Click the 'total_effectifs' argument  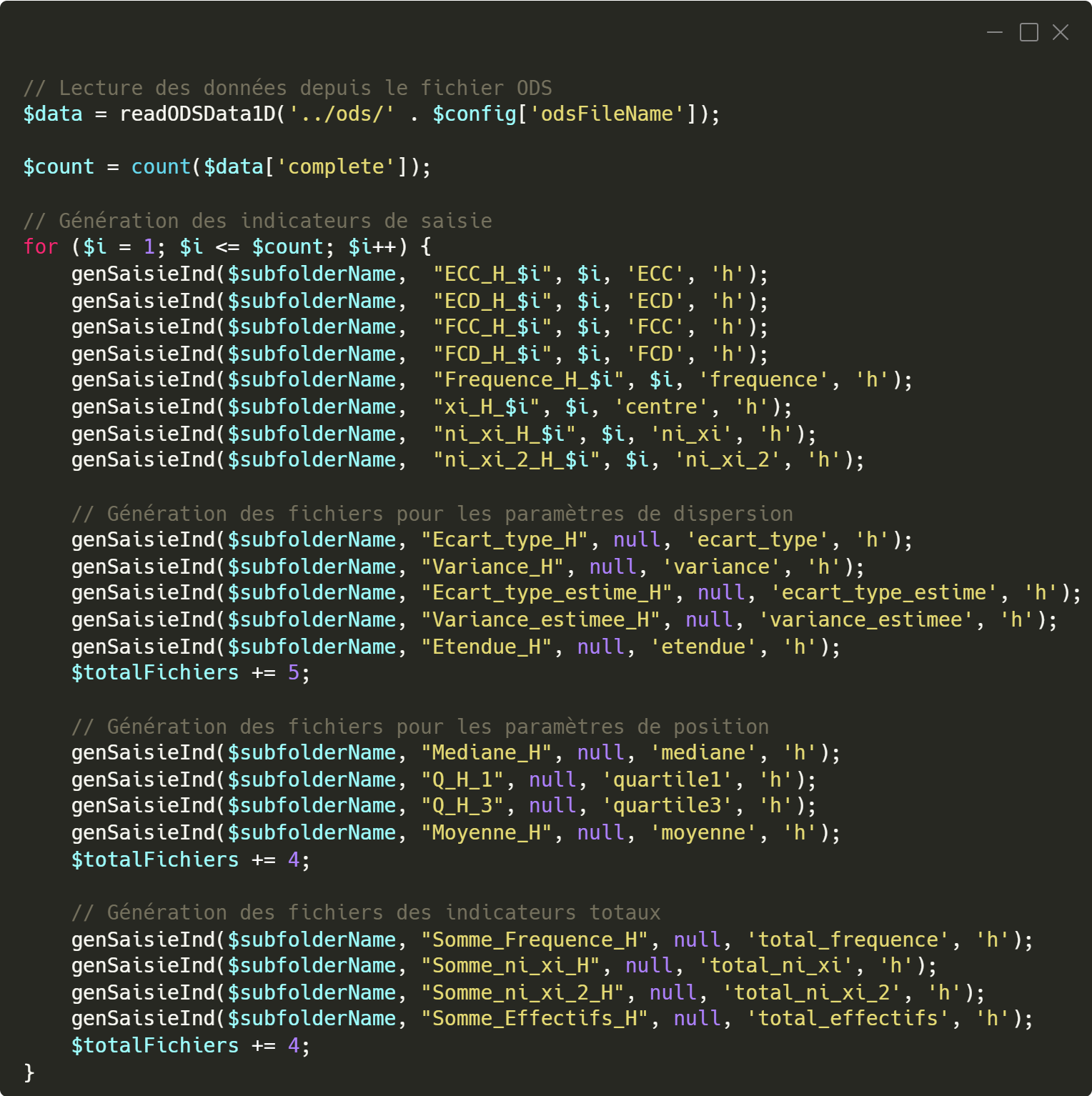(x=848, y=1019)
